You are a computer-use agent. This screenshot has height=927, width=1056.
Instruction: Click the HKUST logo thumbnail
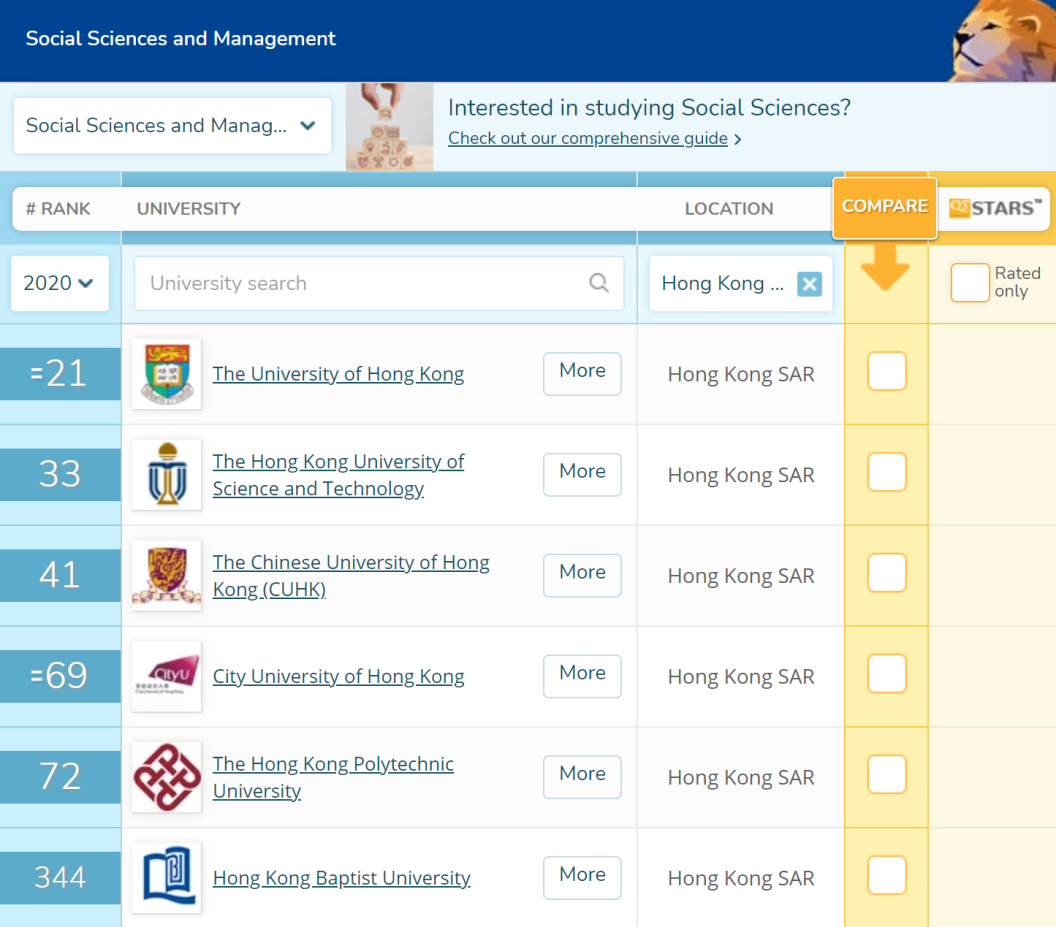point(166,475)
